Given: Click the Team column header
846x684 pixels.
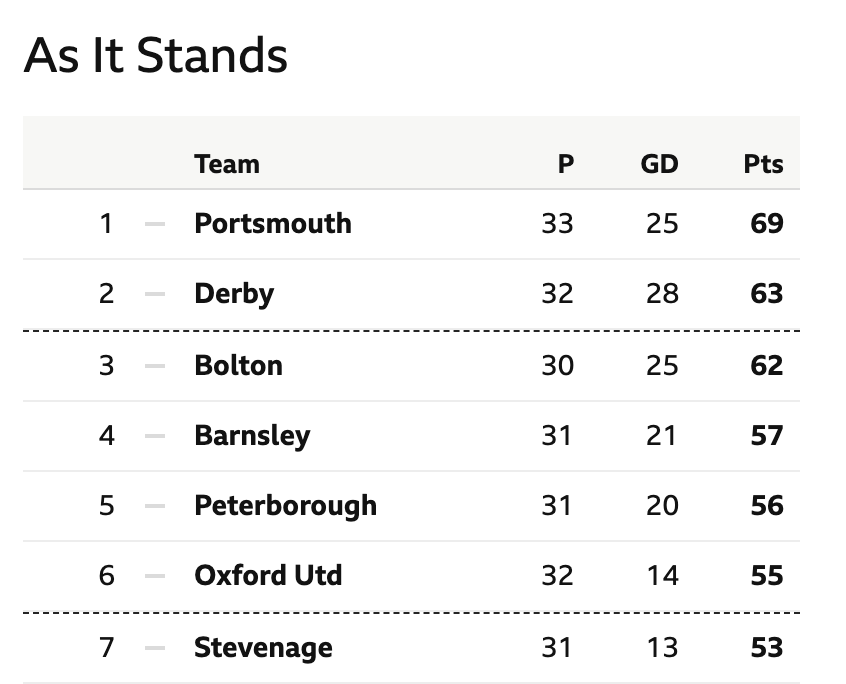Looking at the screenshot, I should point(227,164).
